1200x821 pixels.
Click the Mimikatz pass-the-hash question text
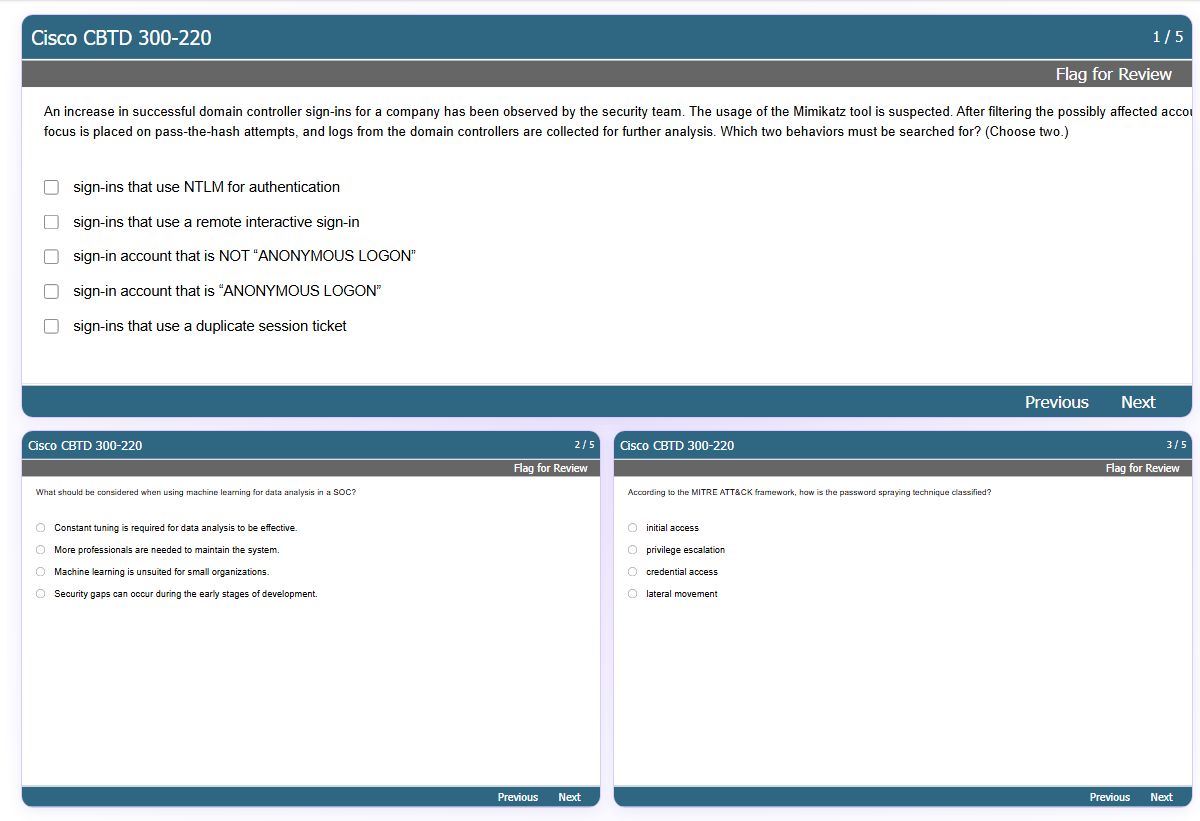(x=618, y=122)
